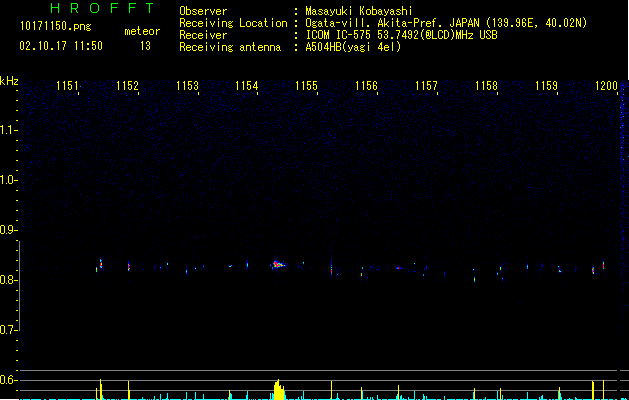This screenshot has height=400, width=629.
Task: Click the Receiving antenna label
Action: [230, 47]
